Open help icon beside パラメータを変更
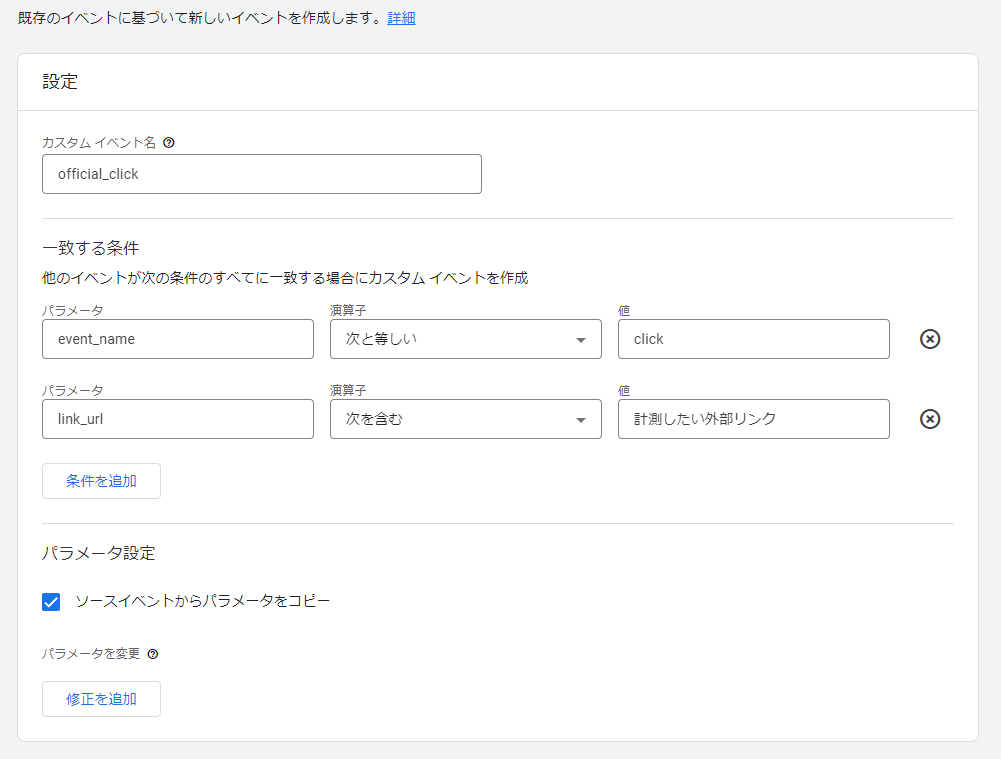The height and width of the screenshot is (759, 1001). point(153,654)
